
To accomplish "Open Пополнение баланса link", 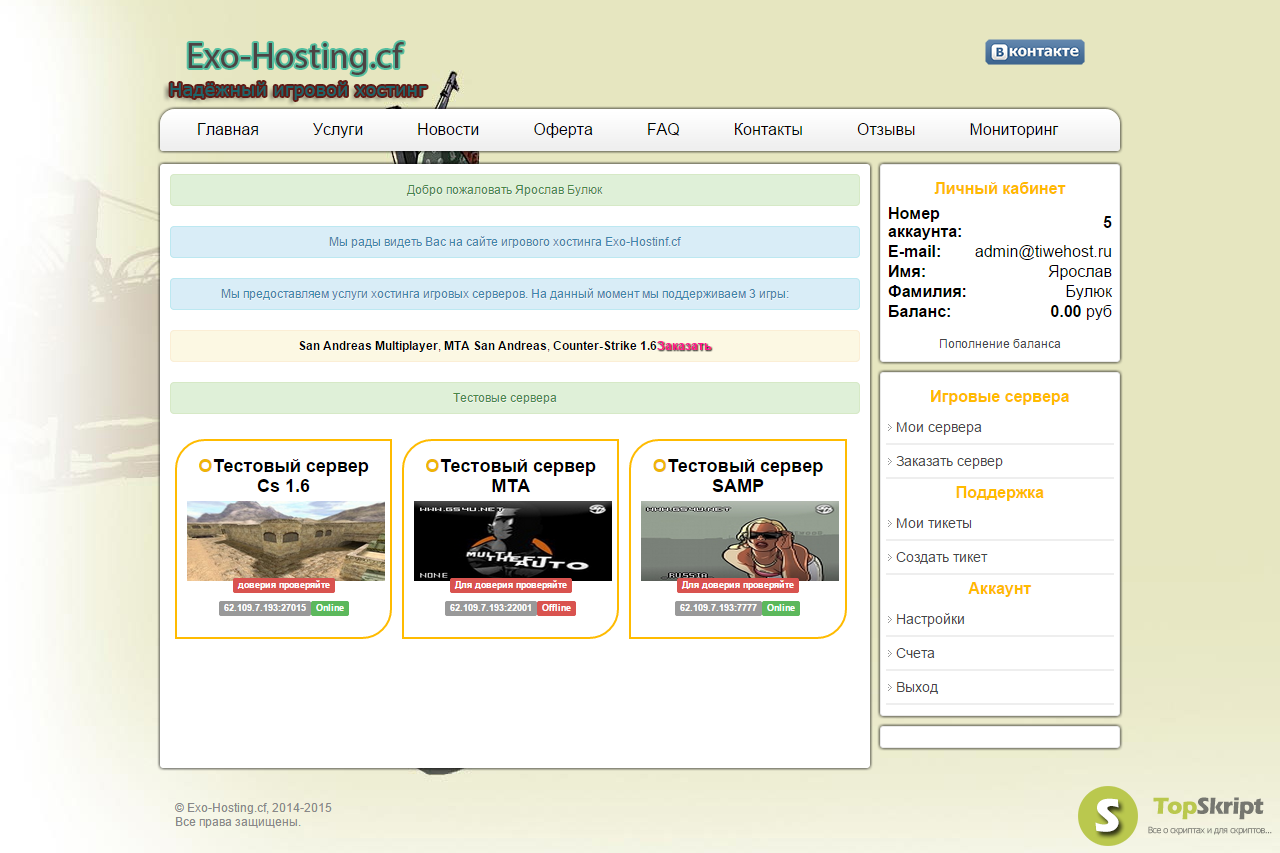I will (x=1000, y=343).
